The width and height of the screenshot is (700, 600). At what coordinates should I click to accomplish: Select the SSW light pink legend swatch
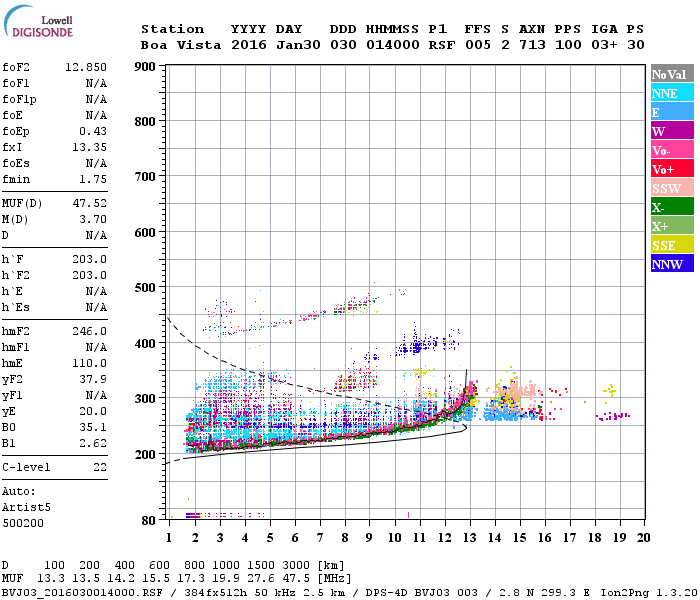click(672, 188)
